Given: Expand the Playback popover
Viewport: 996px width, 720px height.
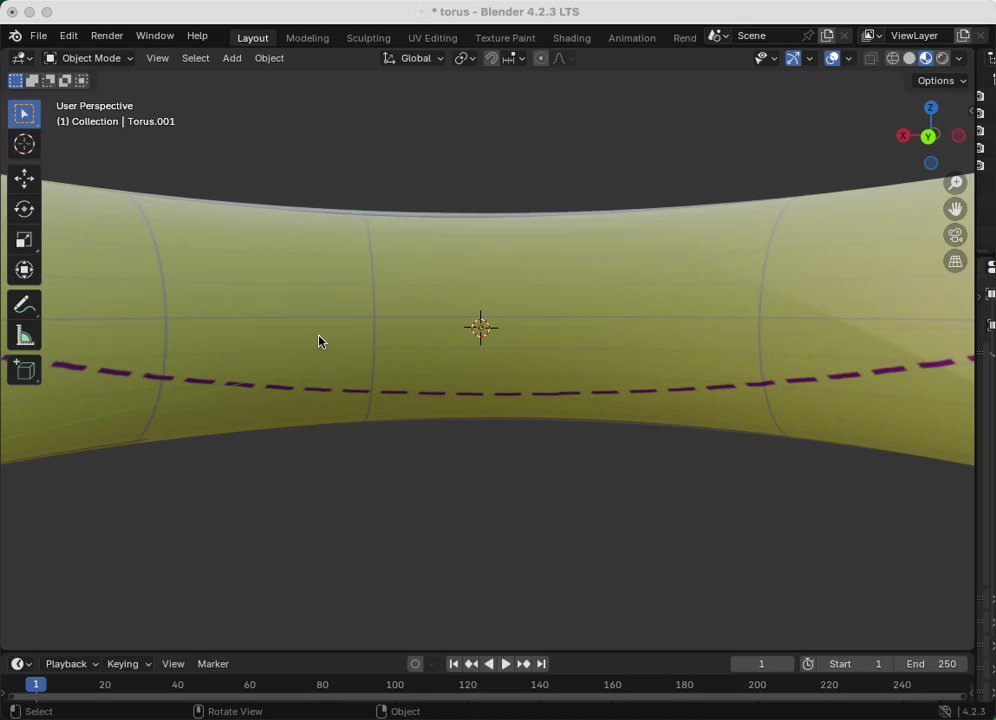Looking at the screenshot, I should 71,664.
